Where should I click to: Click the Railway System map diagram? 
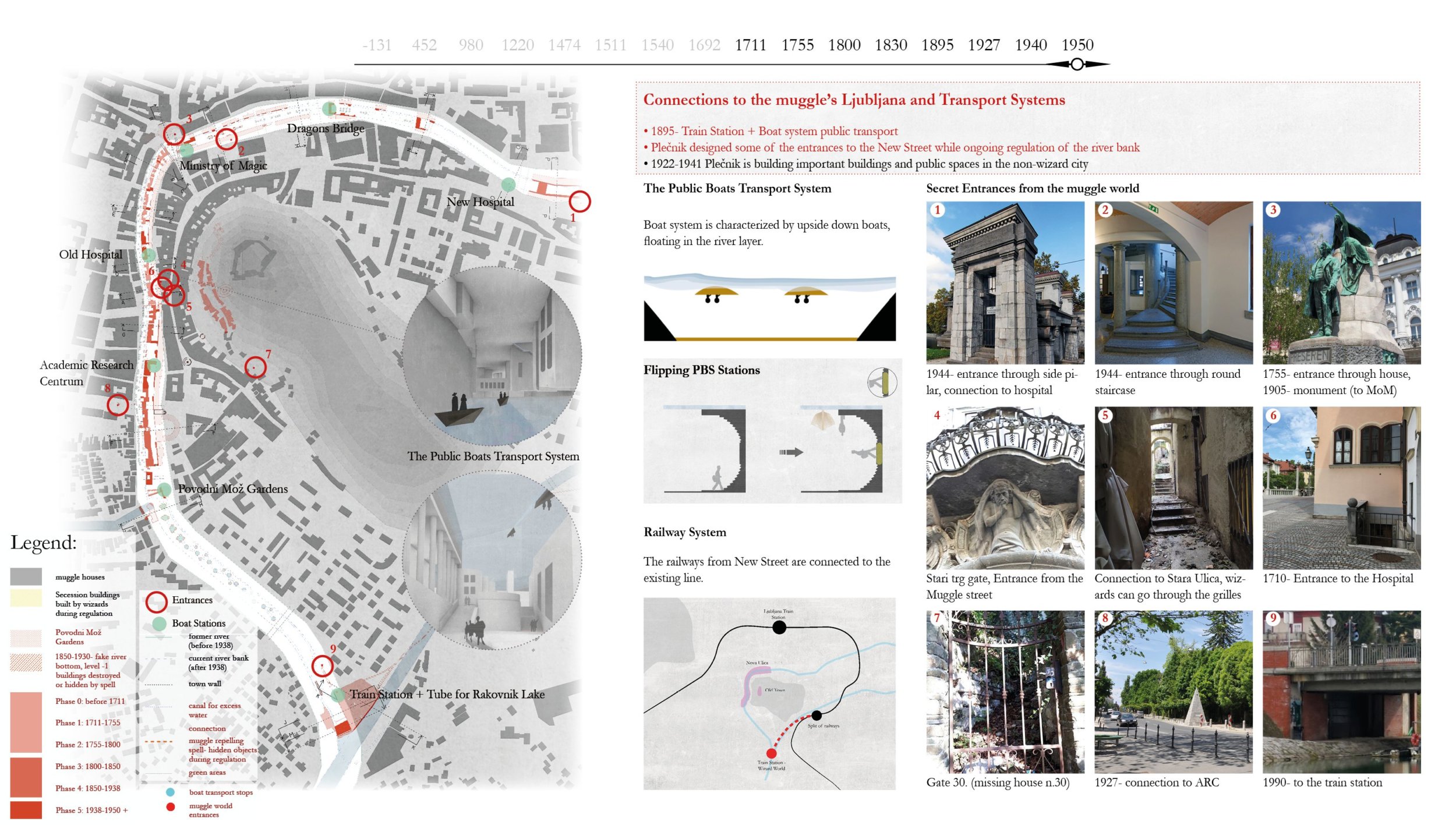769,693
